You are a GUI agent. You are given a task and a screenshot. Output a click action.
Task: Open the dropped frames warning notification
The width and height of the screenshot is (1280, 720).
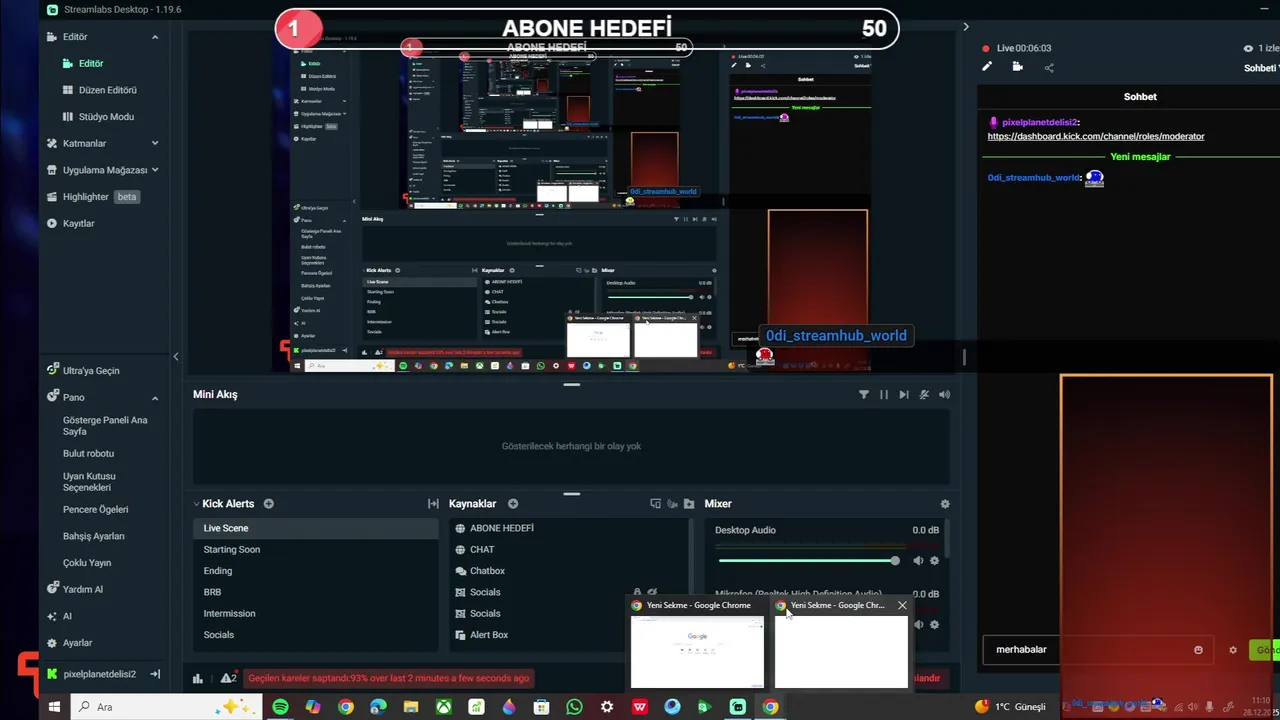(x=389, y=678)
